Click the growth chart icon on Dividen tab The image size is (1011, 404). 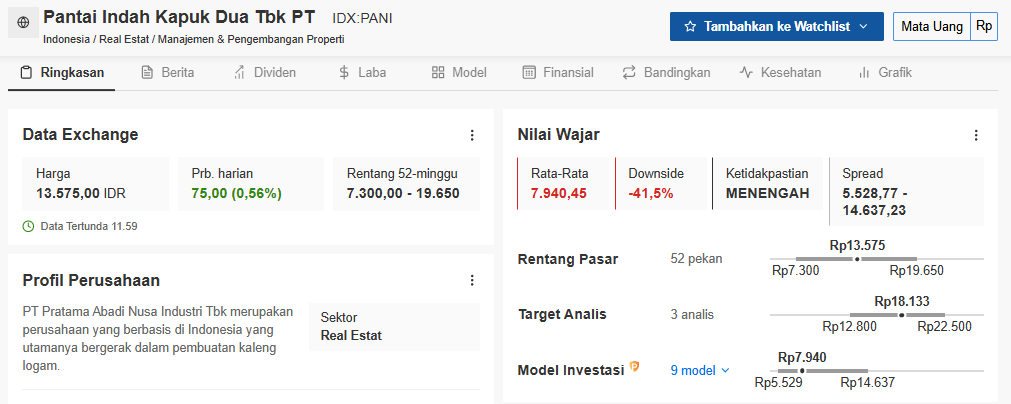point(240,72)
